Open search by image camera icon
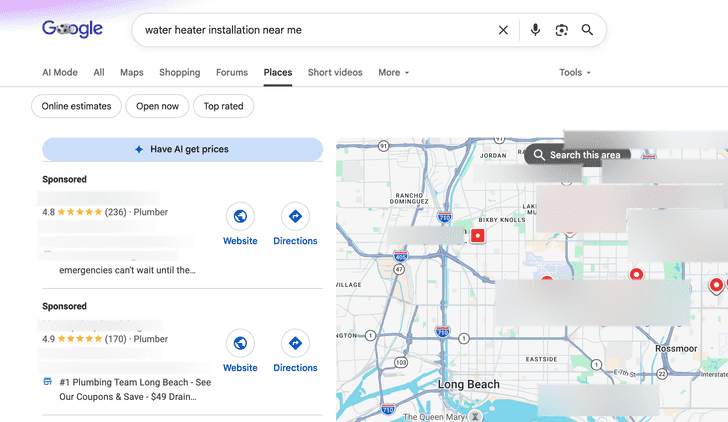The width and height of the screenshot is (728, 422). tap(561, 30)
